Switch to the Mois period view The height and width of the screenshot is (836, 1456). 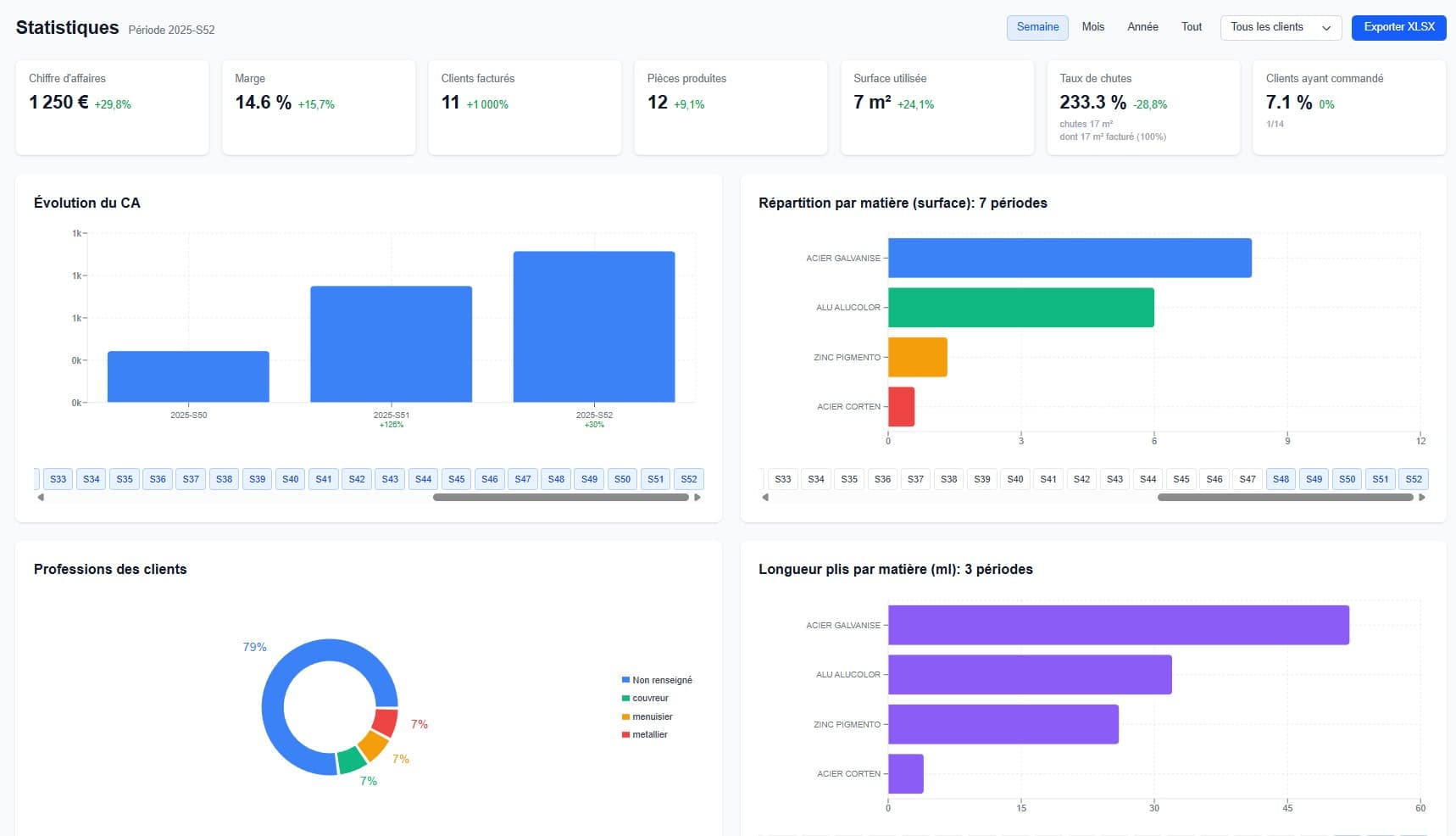point(1093,27)
